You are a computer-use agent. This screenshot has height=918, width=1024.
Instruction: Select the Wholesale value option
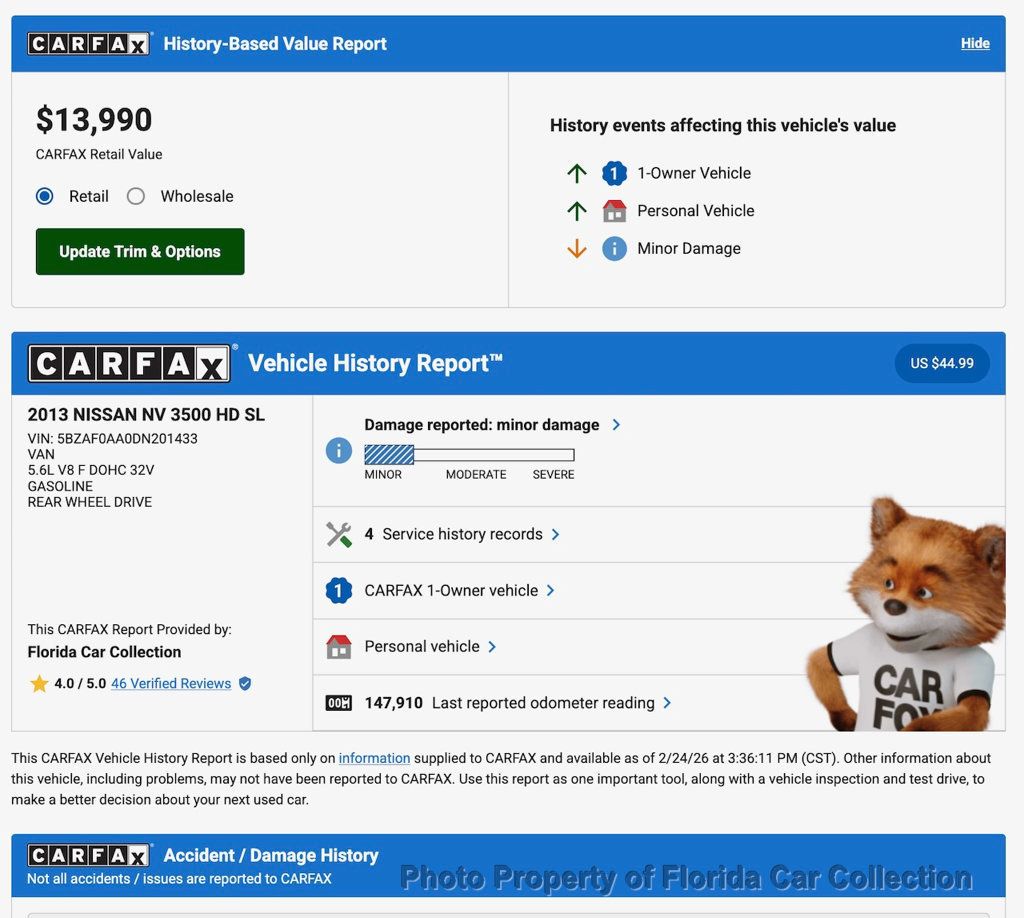(136, 196)
